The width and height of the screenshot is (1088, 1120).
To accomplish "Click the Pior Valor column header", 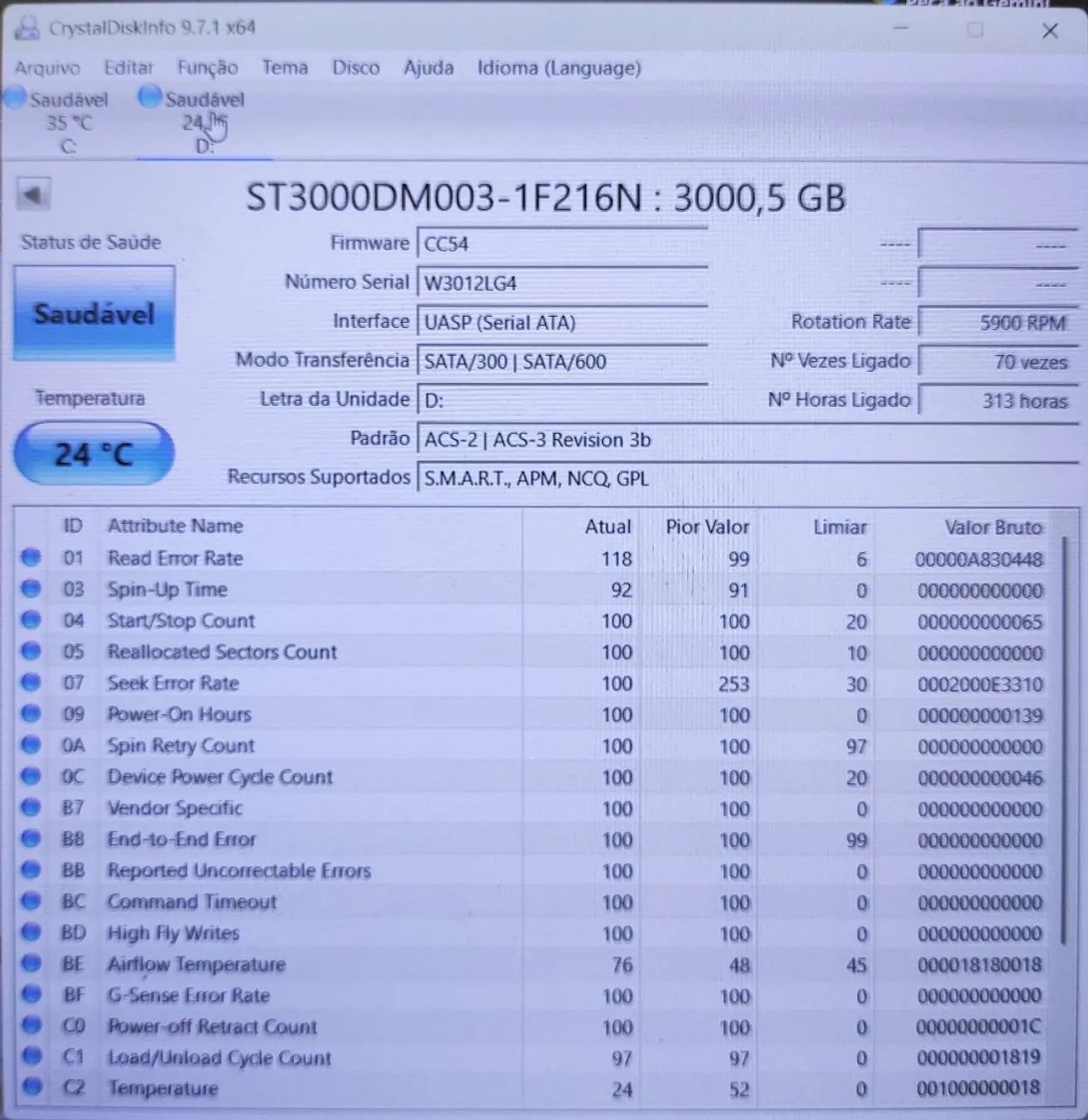I will (707, 527).
